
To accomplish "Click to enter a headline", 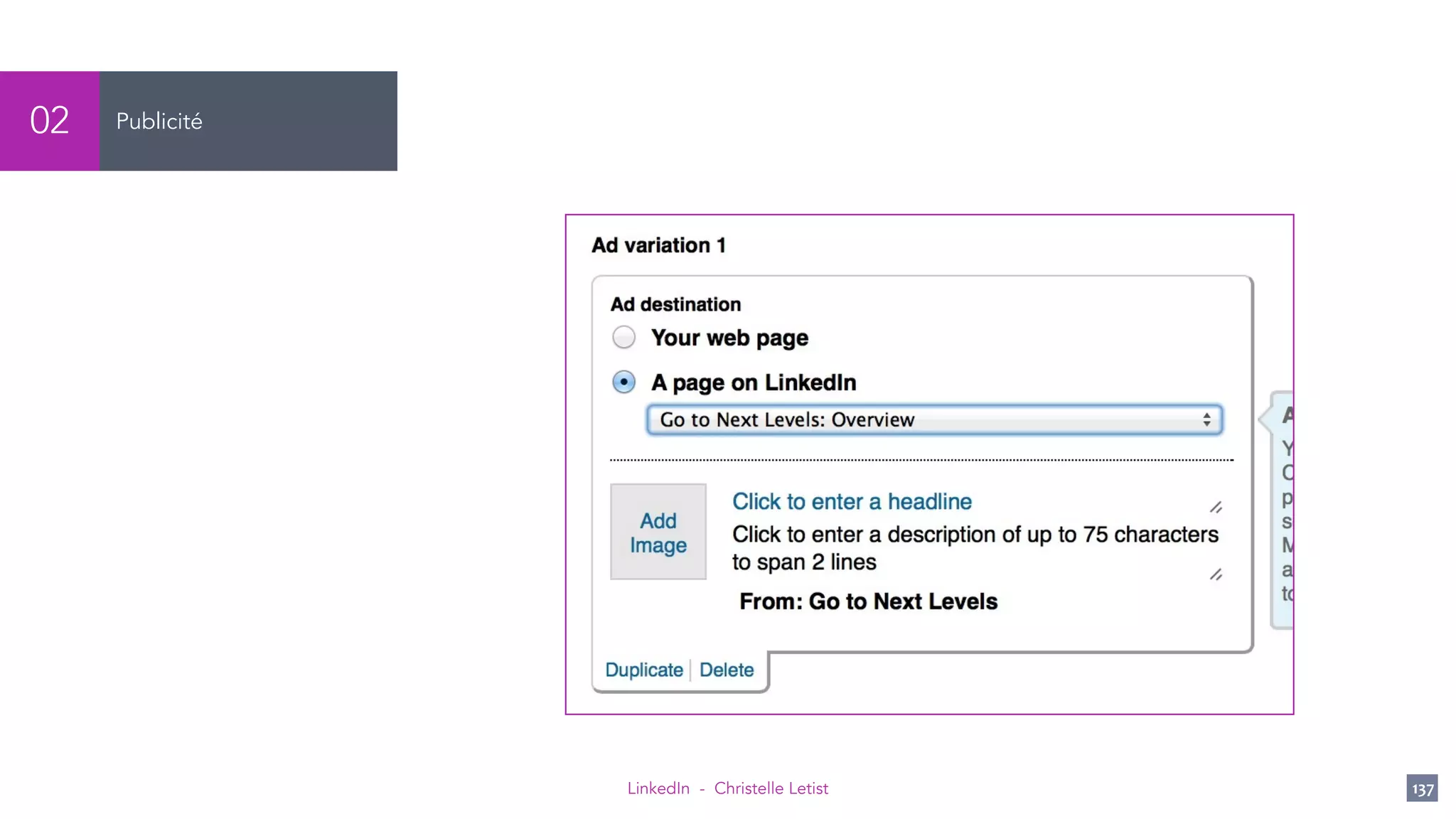I will (x=852, y=501).
